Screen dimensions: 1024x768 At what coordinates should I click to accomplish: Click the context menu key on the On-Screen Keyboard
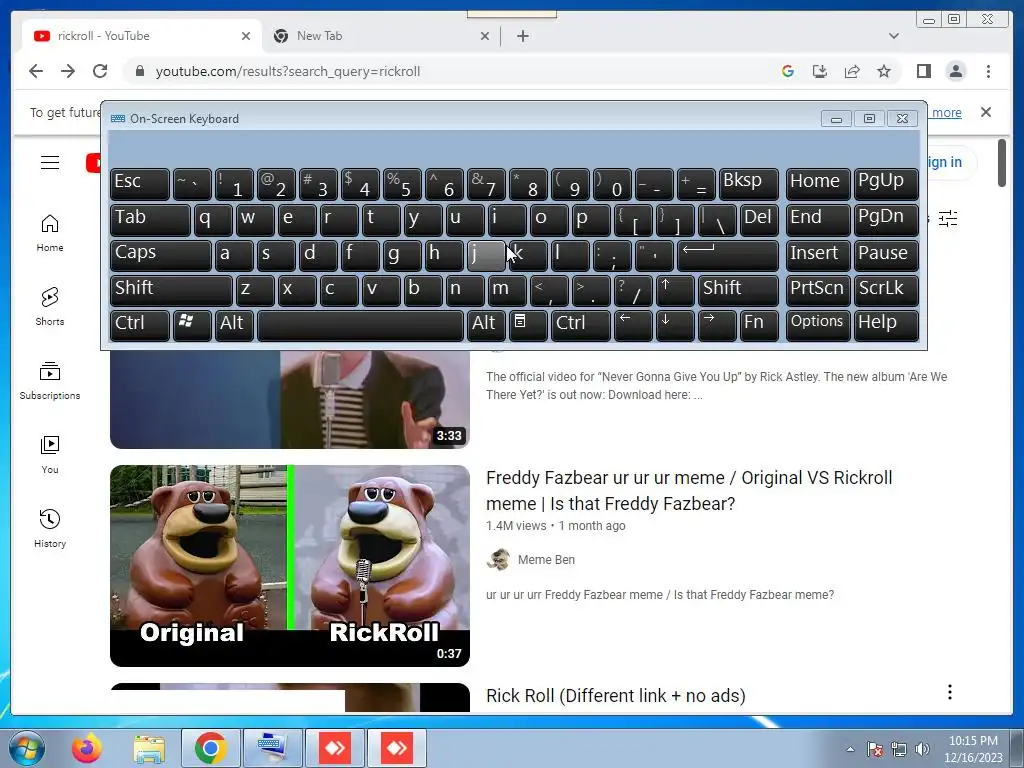pos(528,325)
